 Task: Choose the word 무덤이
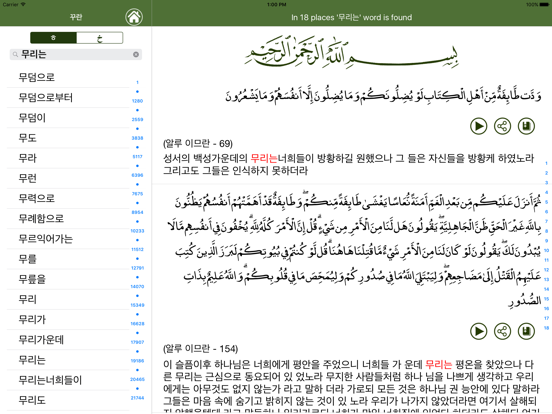pyautogui.click(x=68, y=118)
